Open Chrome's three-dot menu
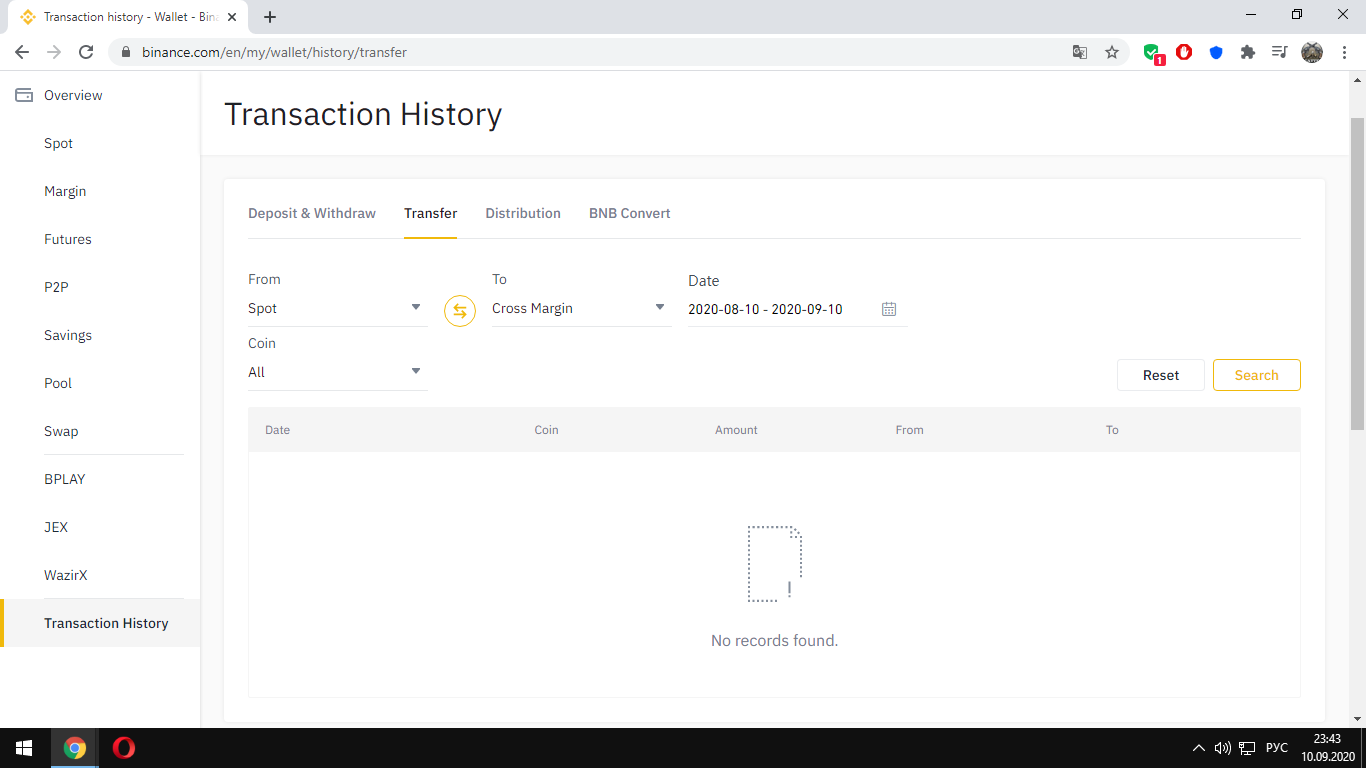The height and width of the screenshot is (768, 1366). coord(1344,52)
